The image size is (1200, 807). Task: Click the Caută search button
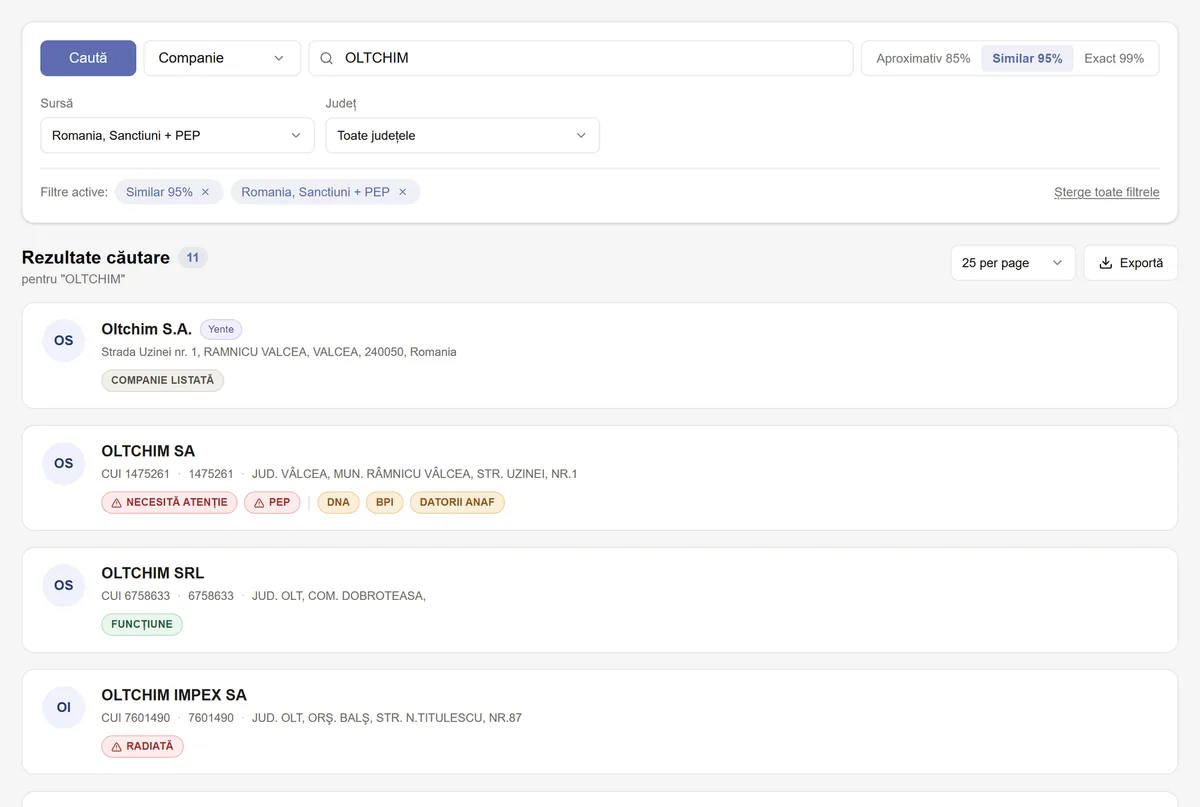point(88,58)
